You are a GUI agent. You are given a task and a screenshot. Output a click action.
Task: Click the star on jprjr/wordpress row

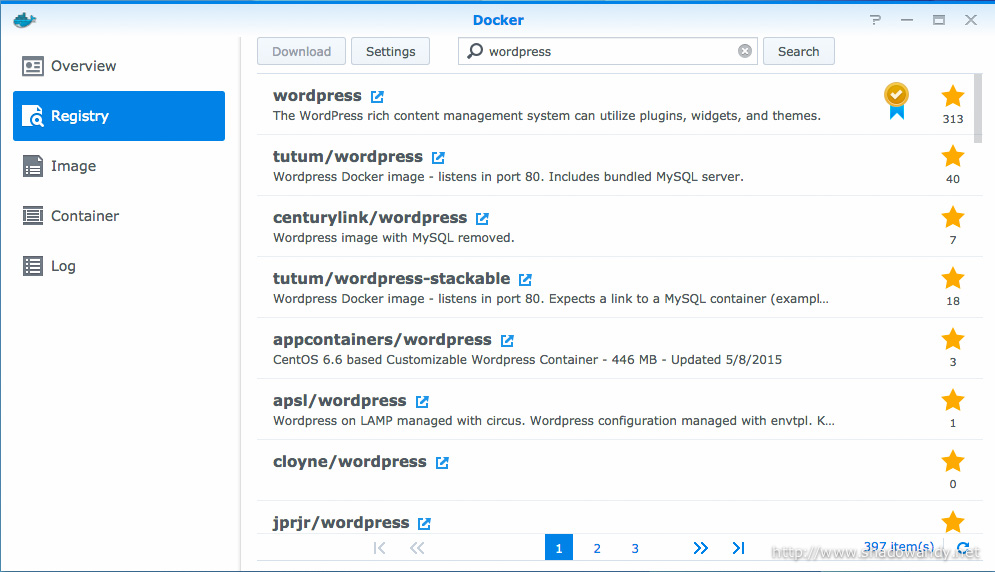coord(952,522)
